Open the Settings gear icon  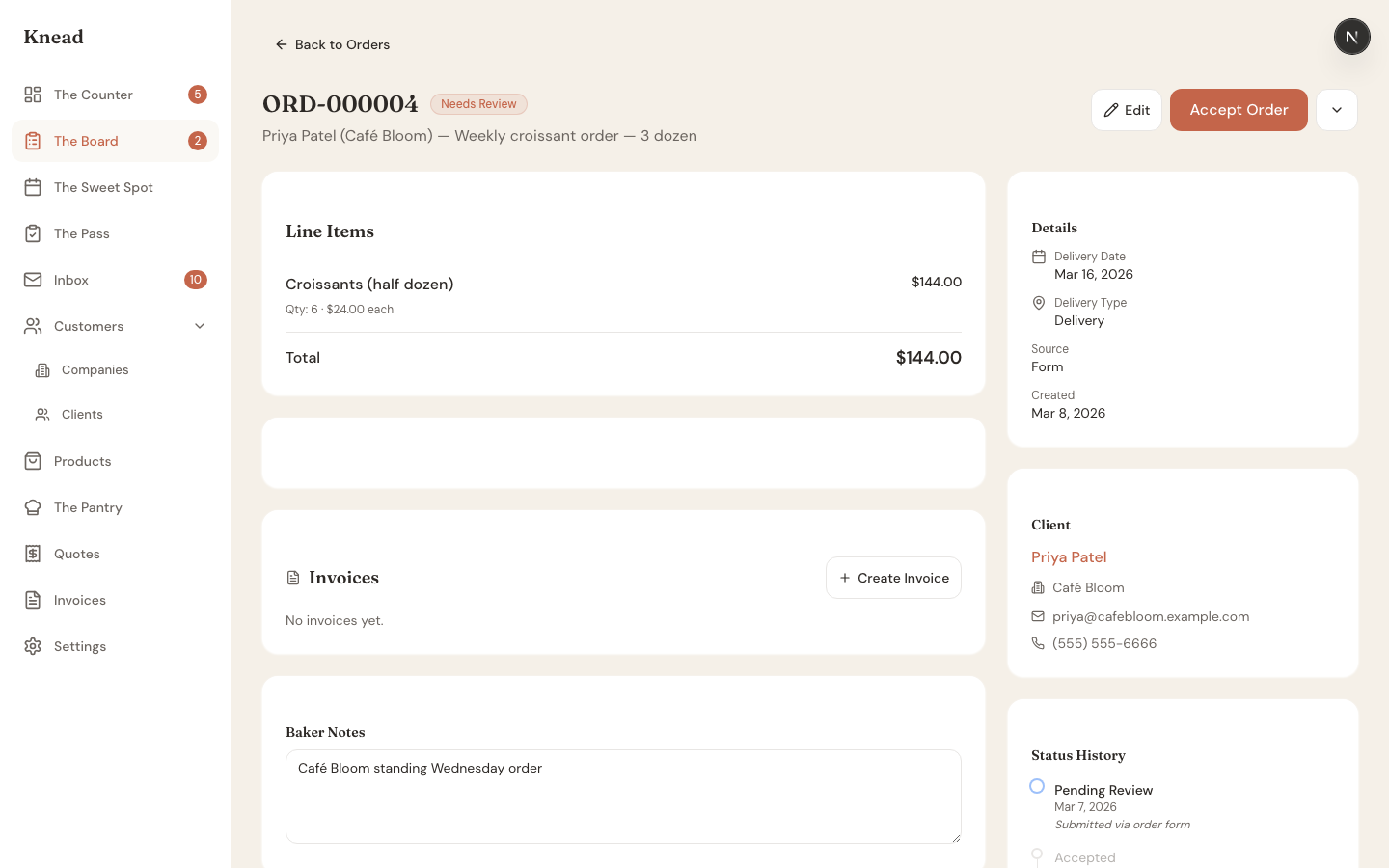[x=32, y=646]
